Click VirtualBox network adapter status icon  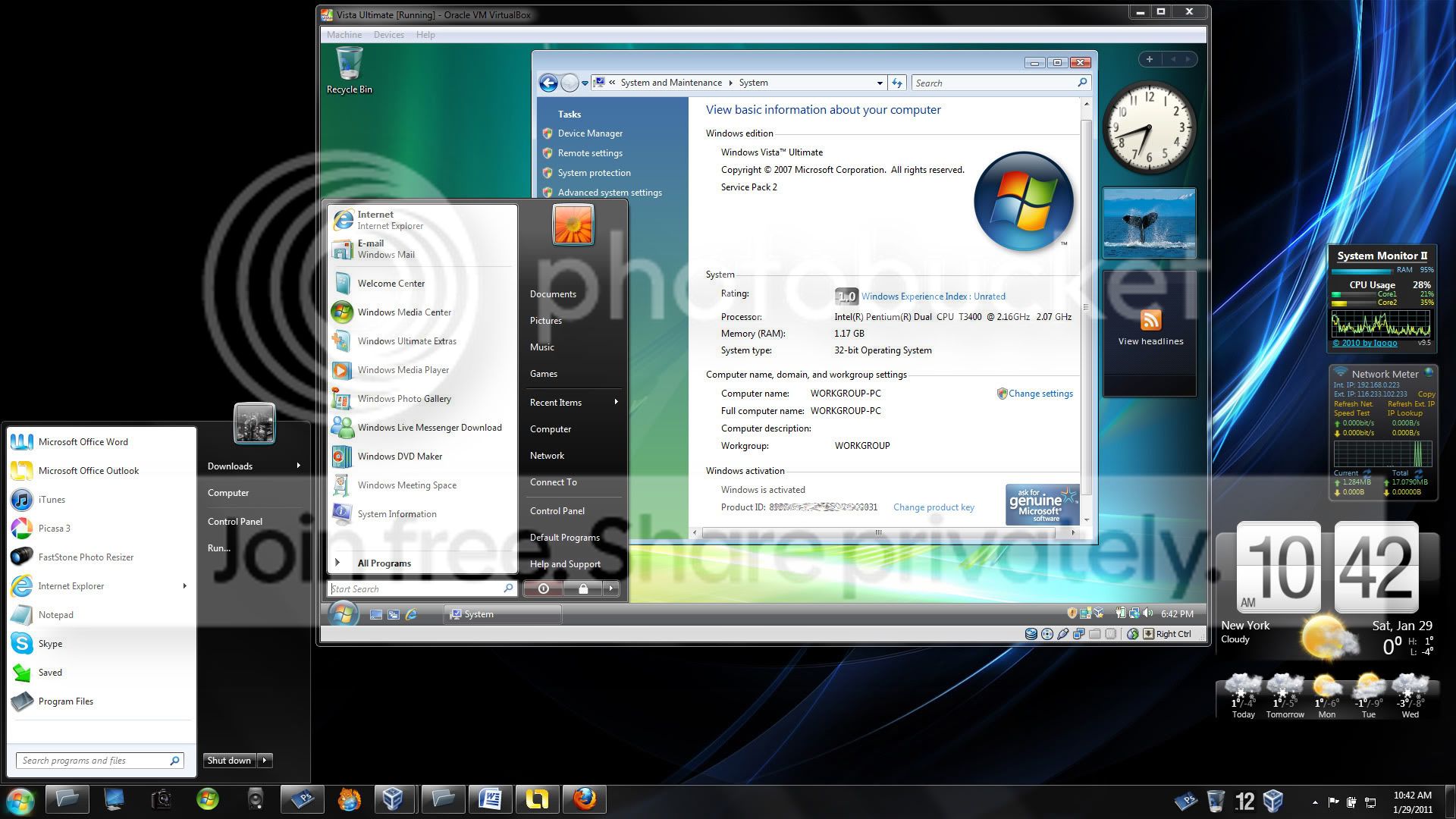coord(1078,634)
